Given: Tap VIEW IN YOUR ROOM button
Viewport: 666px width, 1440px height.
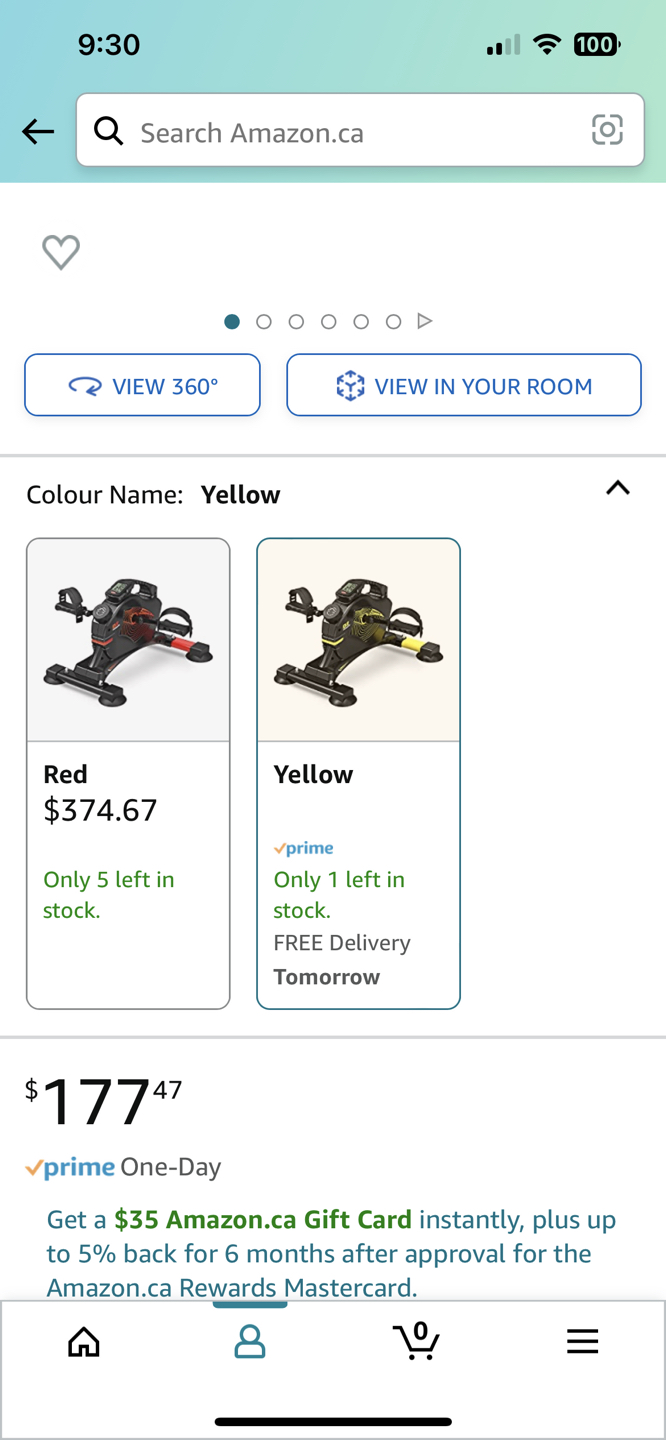Looking at the screenshot, I should pyautogui.click(x=464, y=385).
